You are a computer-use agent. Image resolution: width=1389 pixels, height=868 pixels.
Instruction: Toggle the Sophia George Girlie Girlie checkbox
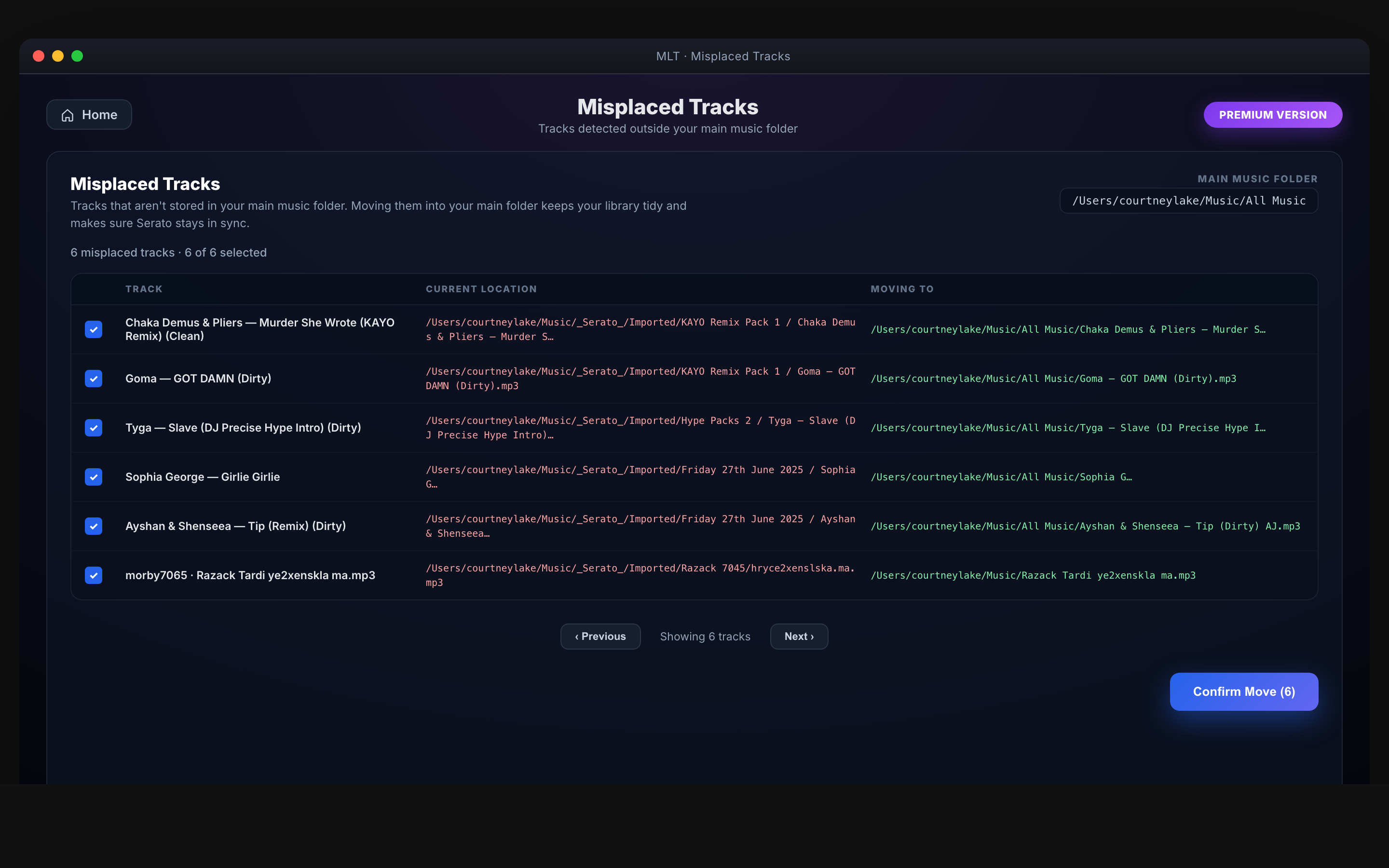94,477
